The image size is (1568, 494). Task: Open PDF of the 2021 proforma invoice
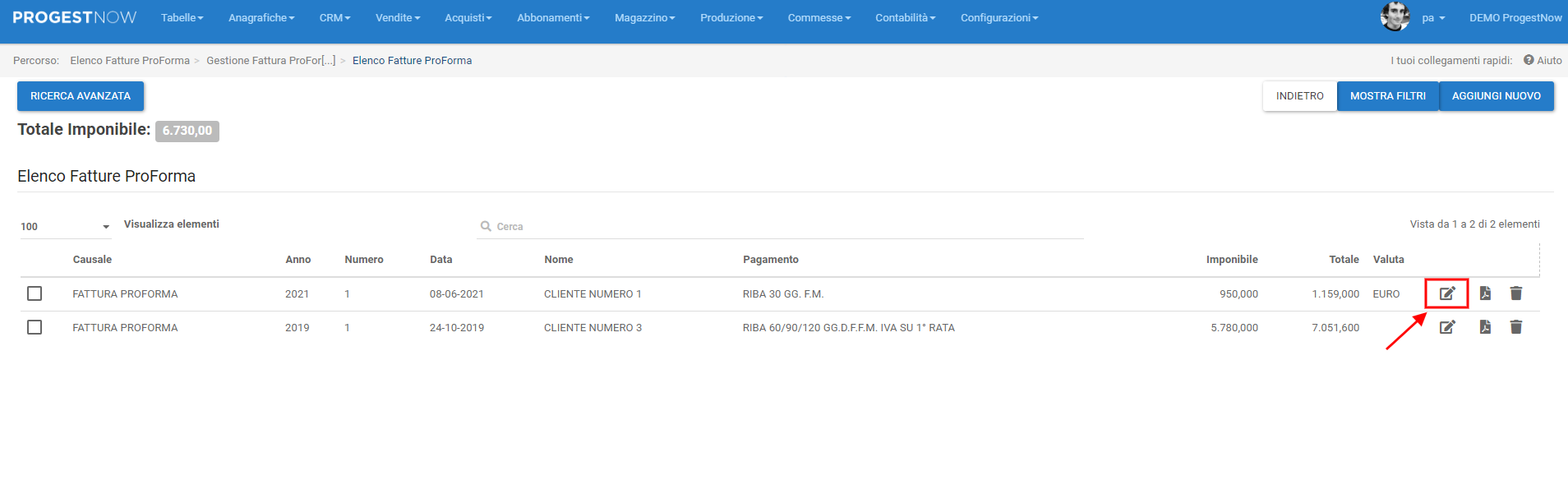(1485, 293)
